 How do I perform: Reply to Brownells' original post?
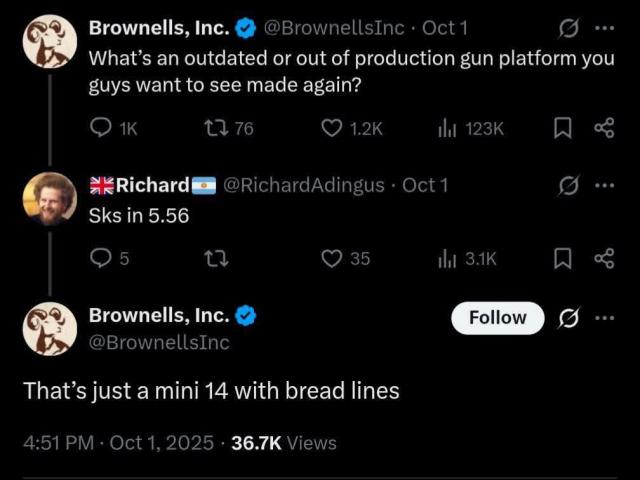point(101,128)
